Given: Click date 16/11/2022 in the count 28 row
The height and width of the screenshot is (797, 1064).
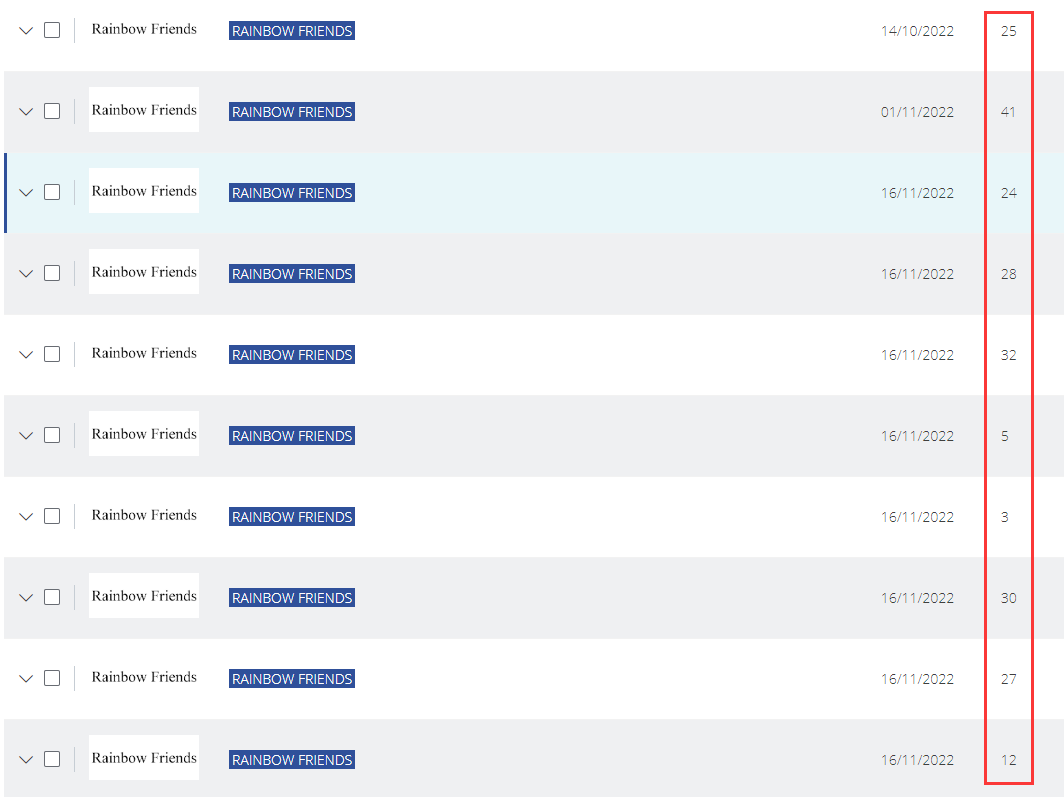Looking at the screenshot, I should (x=917, y=274).
